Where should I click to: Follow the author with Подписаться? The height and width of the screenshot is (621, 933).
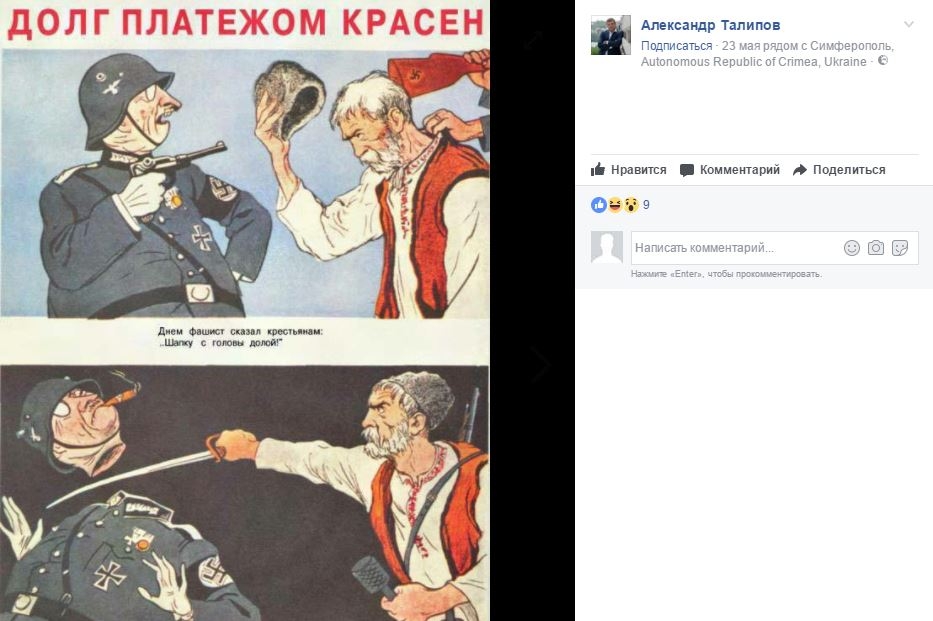[677, 46]
